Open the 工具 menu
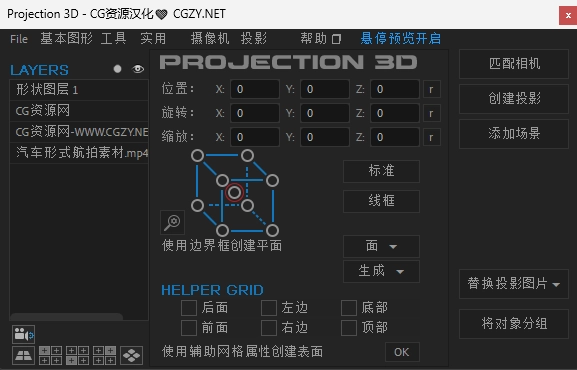Image resolution: width=577 pixels, height=370 pixels. click(113, 38)
